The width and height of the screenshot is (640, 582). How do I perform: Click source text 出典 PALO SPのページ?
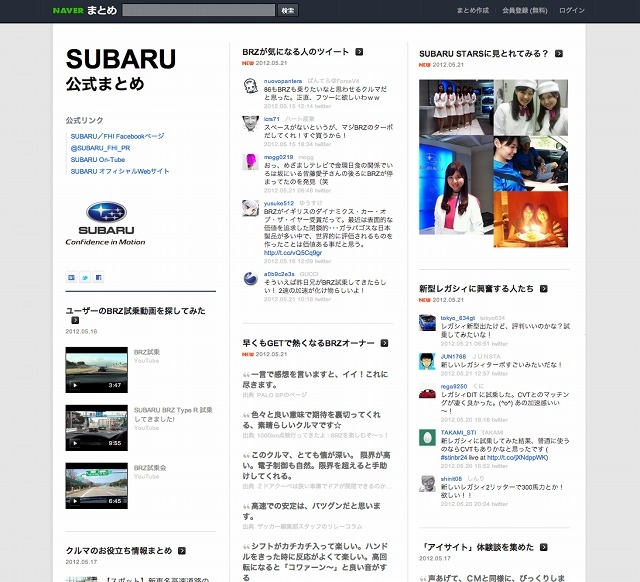(x=275, y=395)
